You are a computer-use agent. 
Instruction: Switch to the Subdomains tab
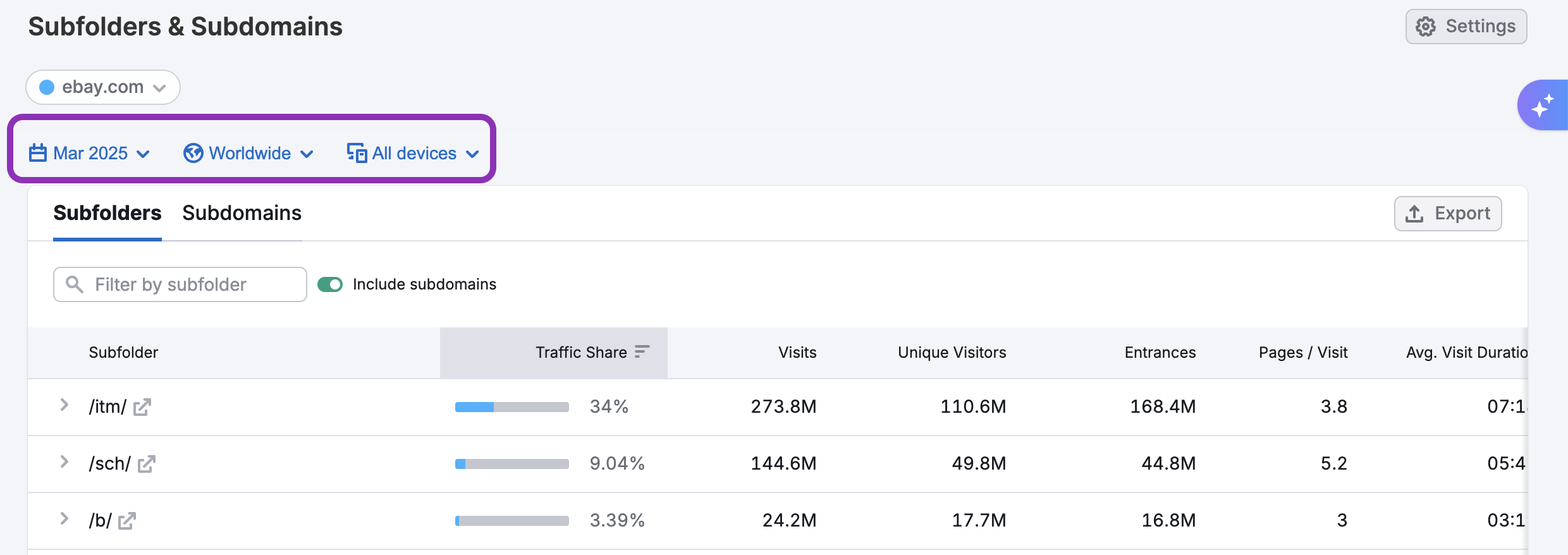[x=242, y=213]
